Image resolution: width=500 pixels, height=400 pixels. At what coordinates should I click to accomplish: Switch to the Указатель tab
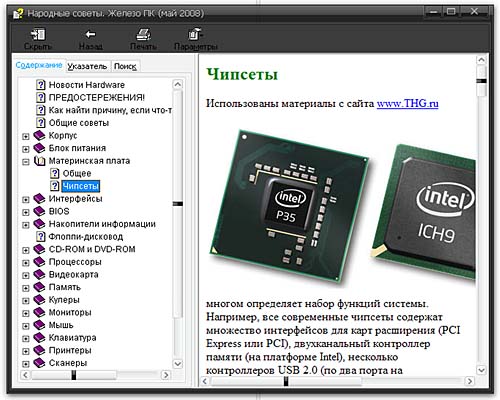[87, 66]
